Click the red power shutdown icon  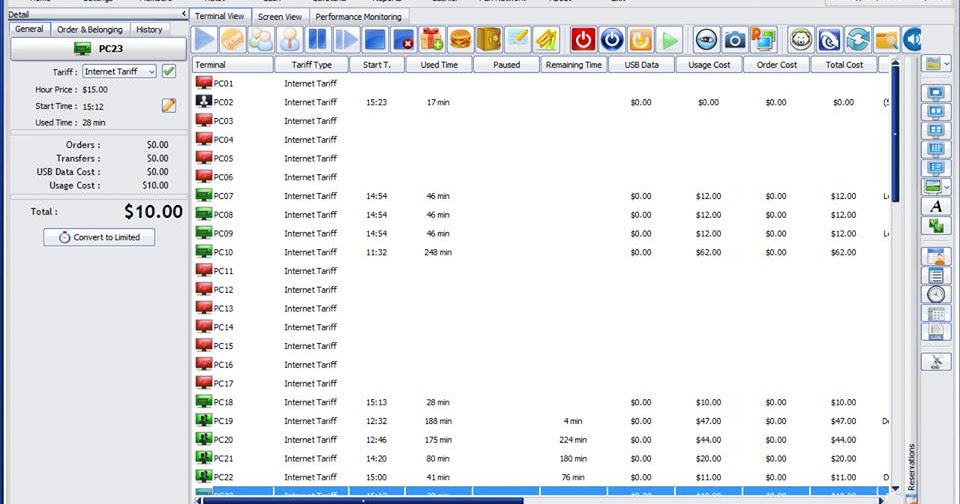(x=583, y=40)
